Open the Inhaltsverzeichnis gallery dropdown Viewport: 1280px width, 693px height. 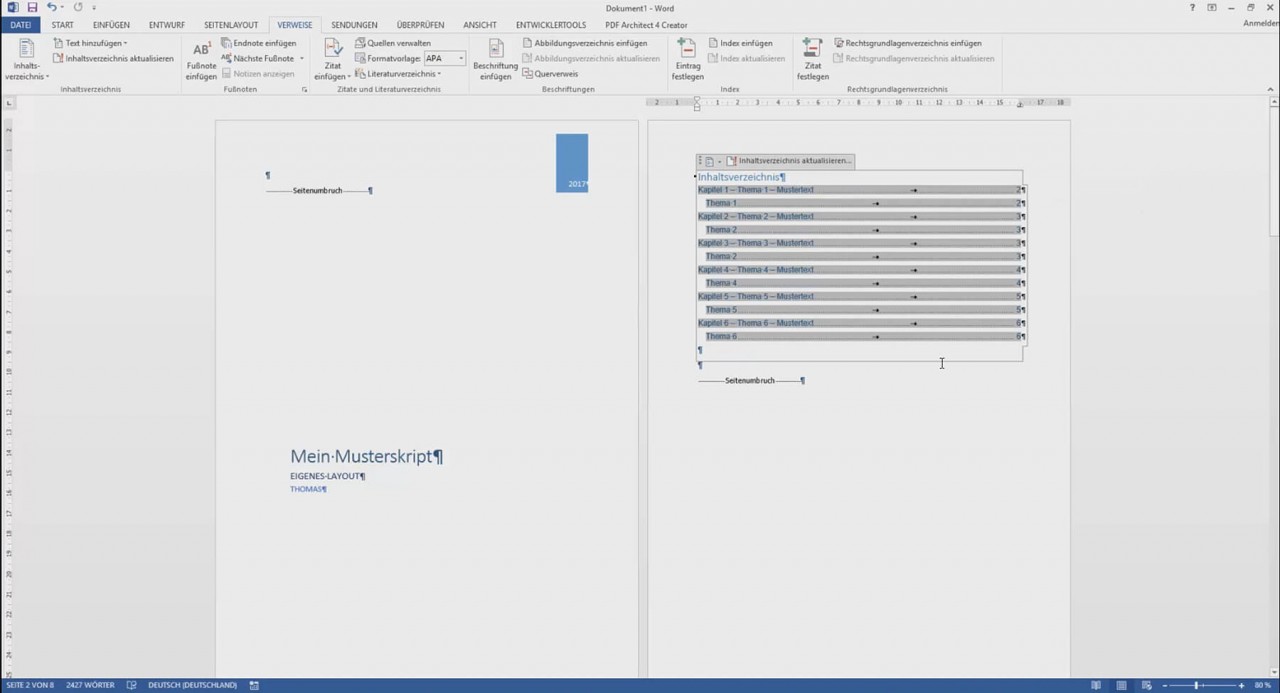(25, 62)
